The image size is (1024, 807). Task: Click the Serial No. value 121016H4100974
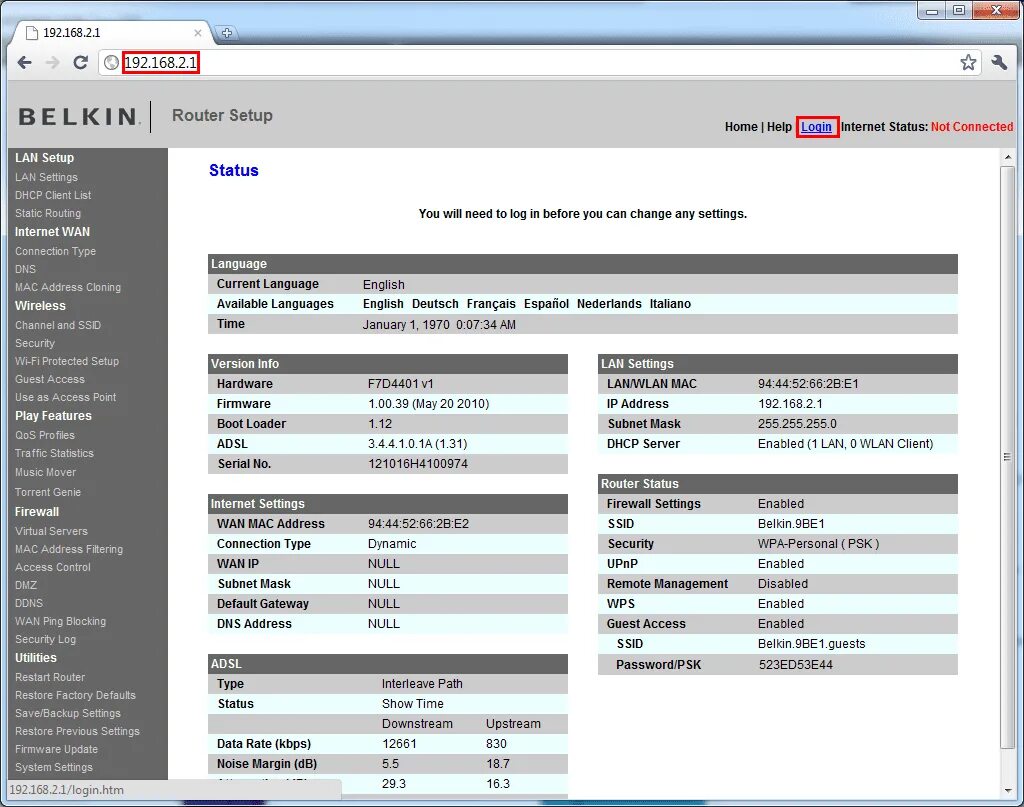coord(418,464)
